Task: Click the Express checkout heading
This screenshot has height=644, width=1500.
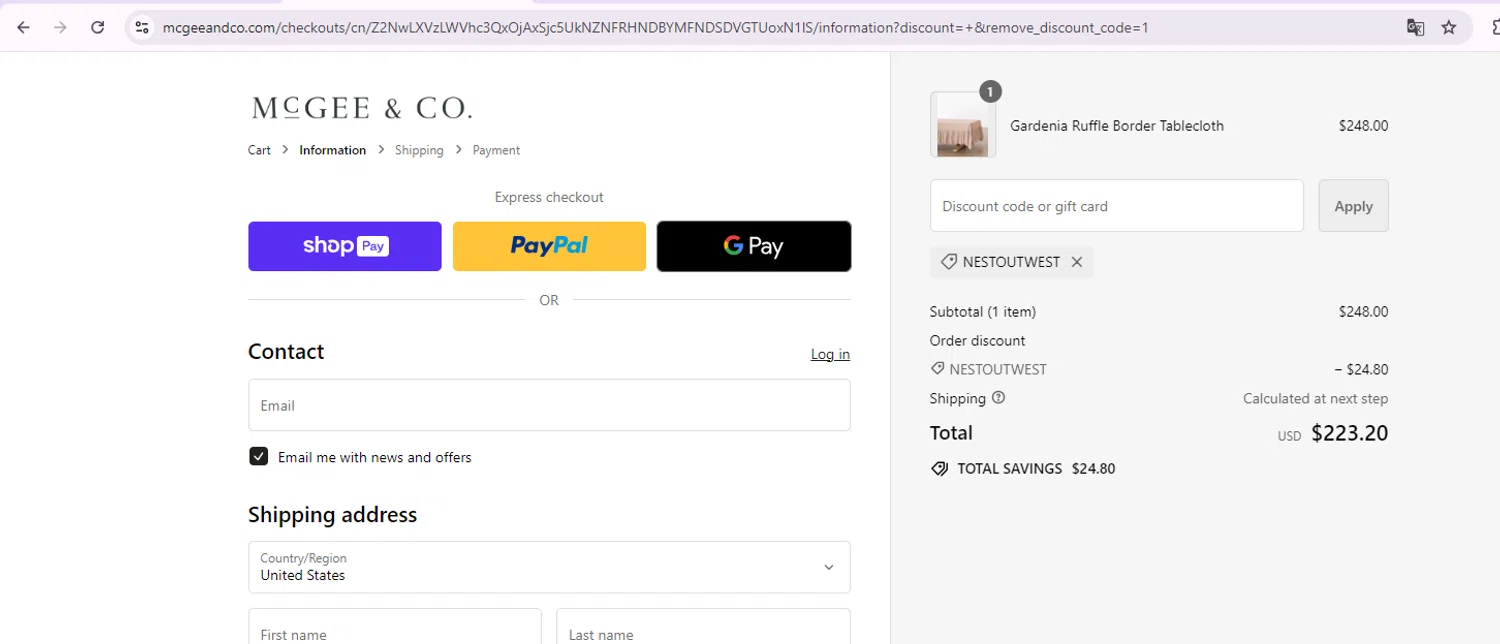Action: point(549,197)
